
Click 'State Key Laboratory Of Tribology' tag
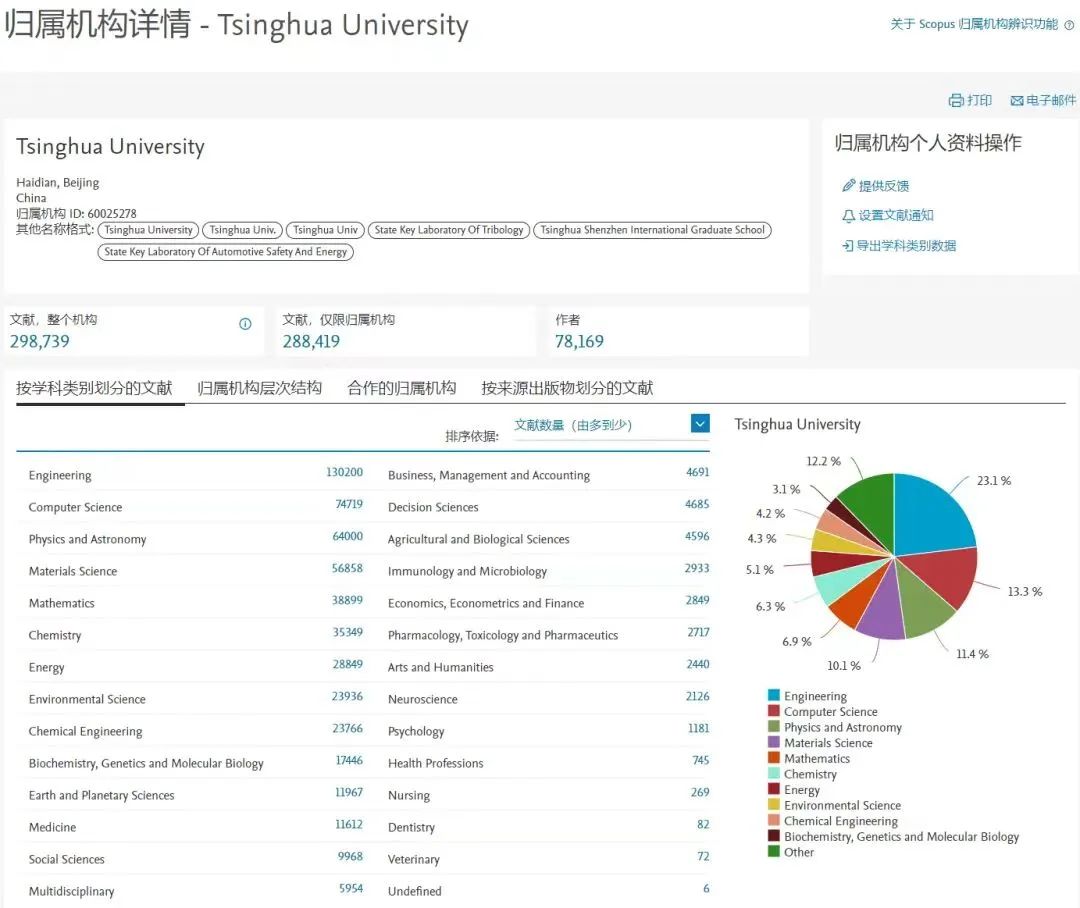pyautogui.click(x=449, y=230)
